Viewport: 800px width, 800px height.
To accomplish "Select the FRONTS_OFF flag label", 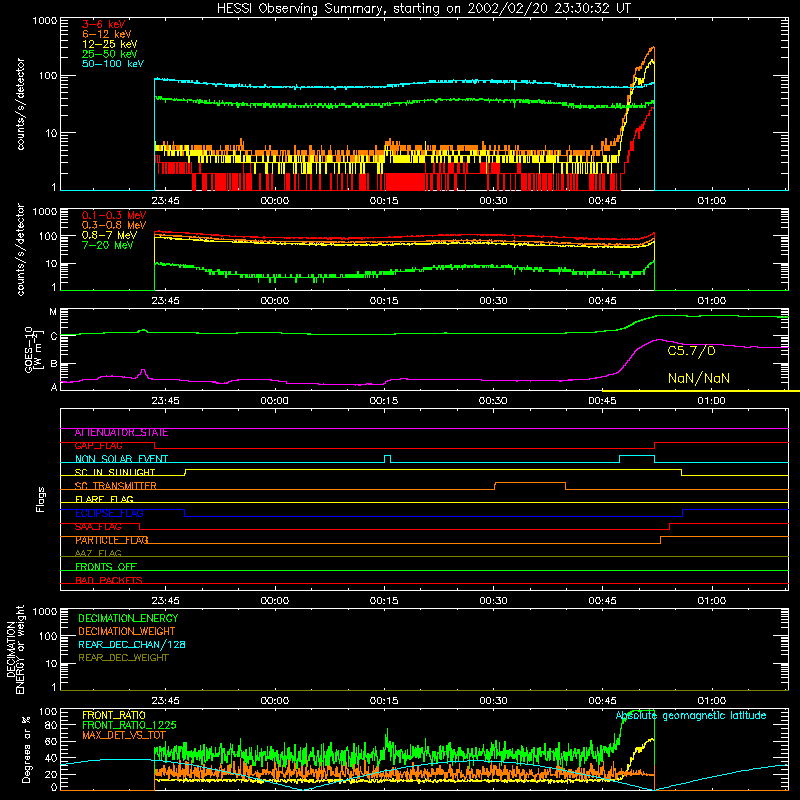I will 106,567.
